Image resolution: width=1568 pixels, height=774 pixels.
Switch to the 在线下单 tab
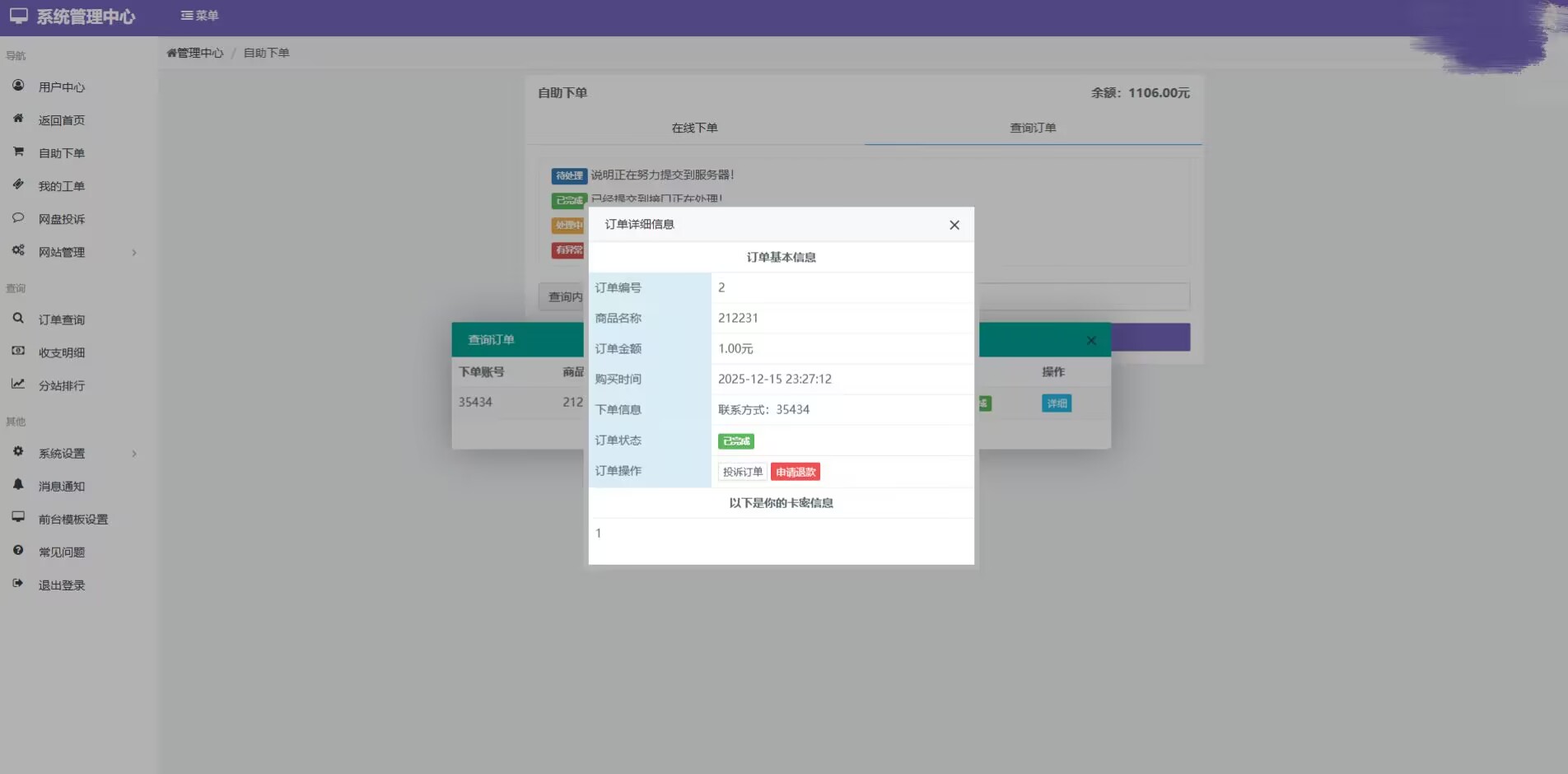coord(694,128)
